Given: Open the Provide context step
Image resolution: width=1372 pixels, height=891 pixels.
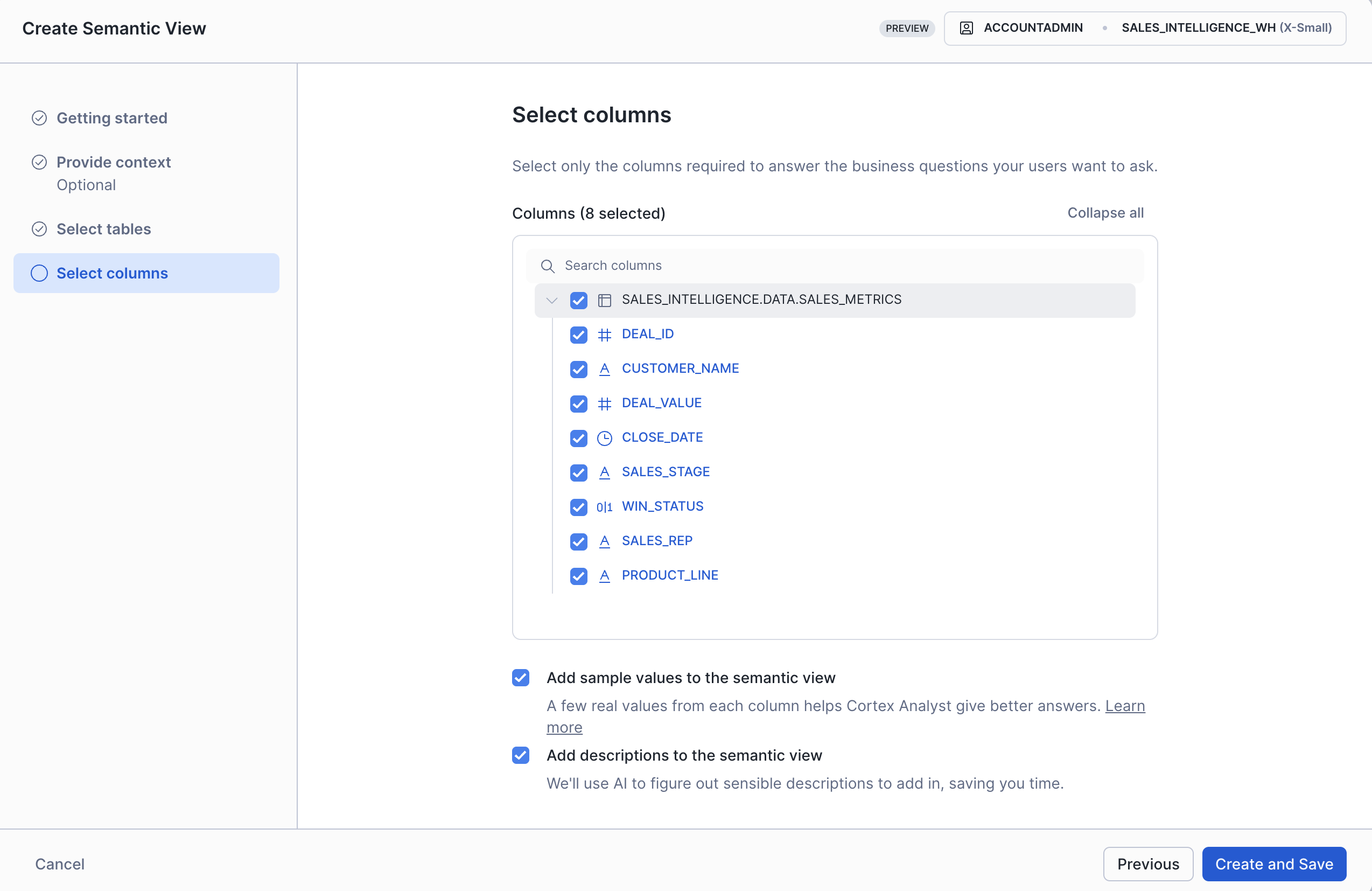Looking at the screenshot, I should 114,163.
